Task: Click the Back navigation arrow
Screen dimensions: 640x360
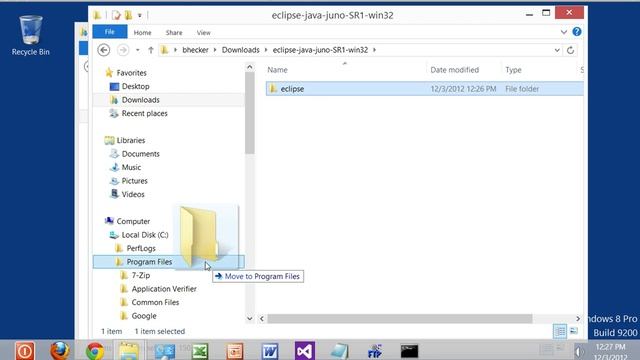Action: 104,50
